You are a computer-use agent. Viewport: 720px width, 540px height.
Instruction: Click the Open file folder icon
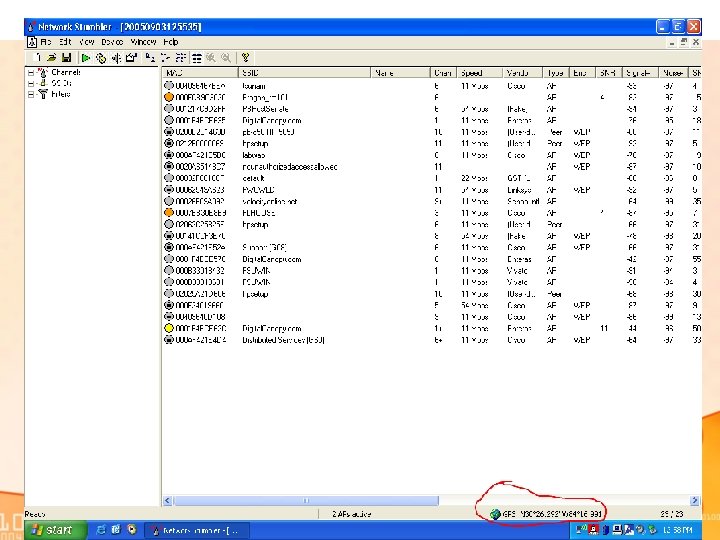(x=52, y=57)
